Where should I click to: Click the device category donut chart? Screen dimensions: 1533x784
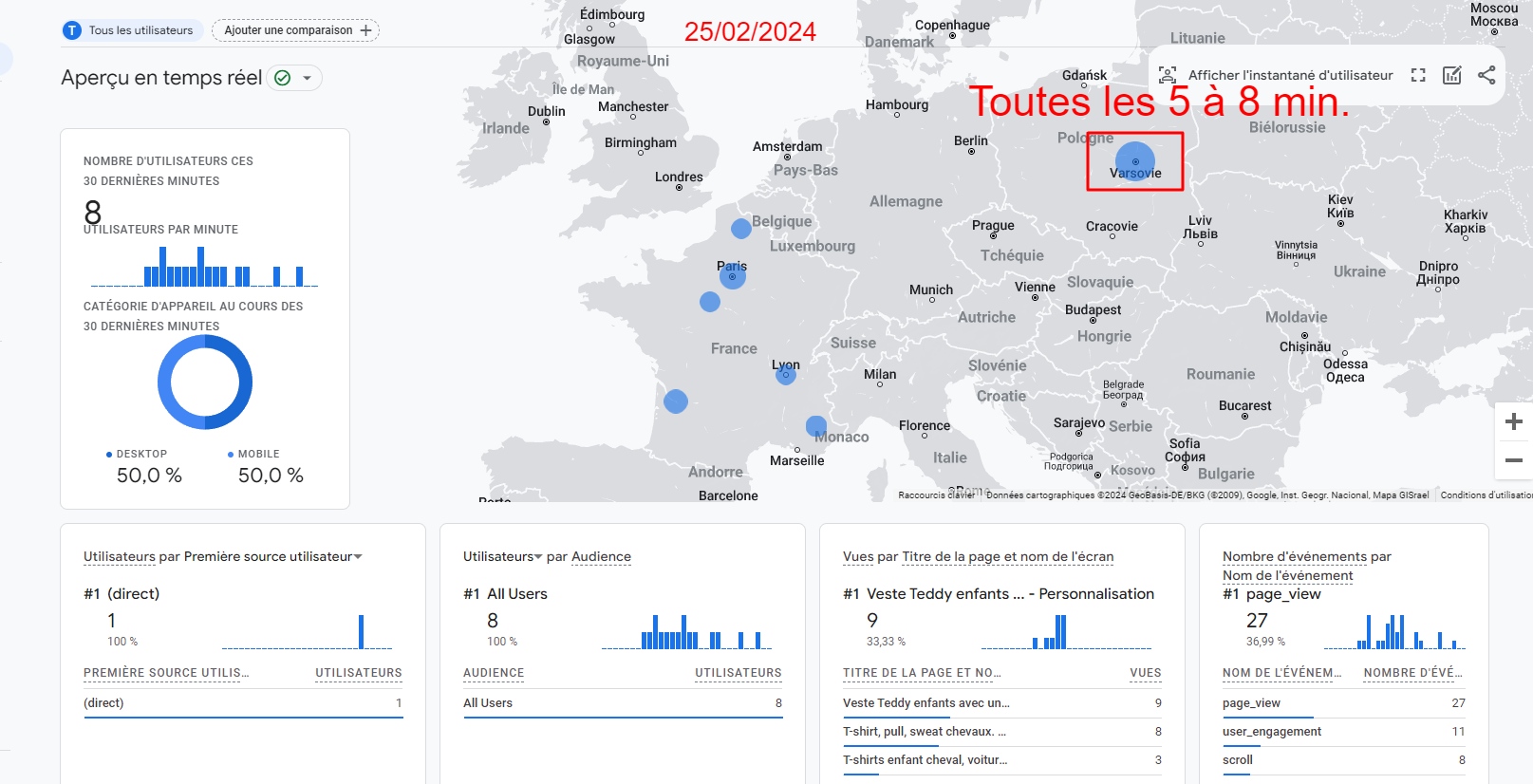(205, 383)
